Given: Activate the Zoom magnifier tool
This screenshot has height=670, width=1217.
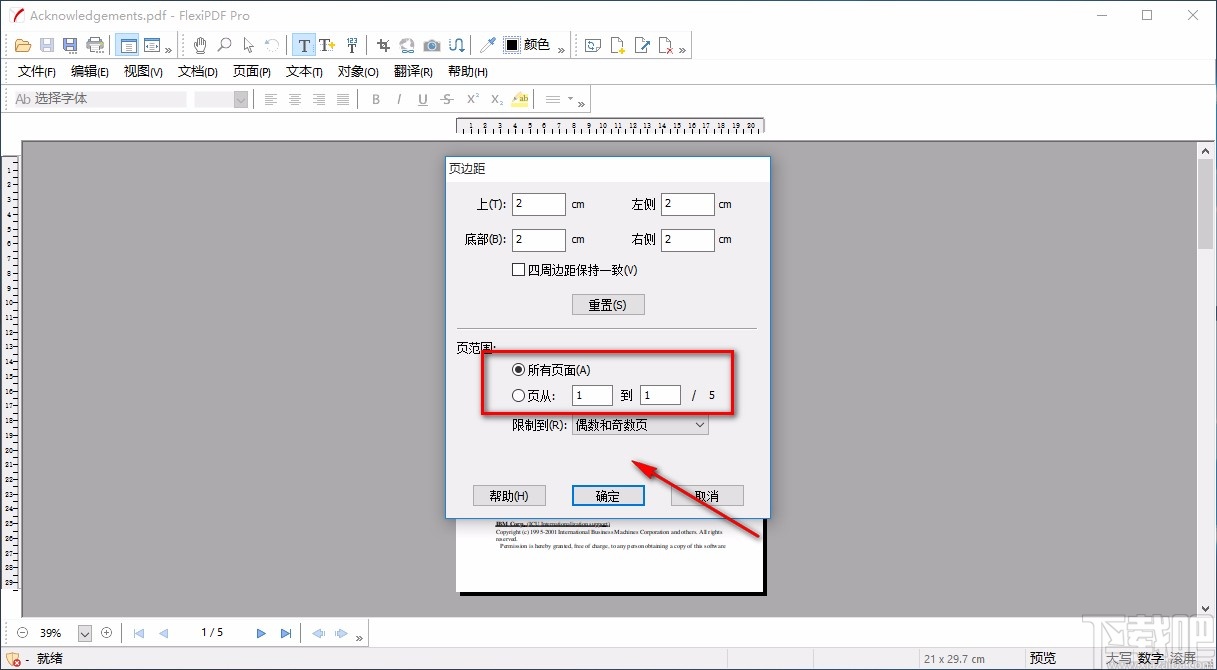Looking at the screenshot, I should tap(224, 45).
